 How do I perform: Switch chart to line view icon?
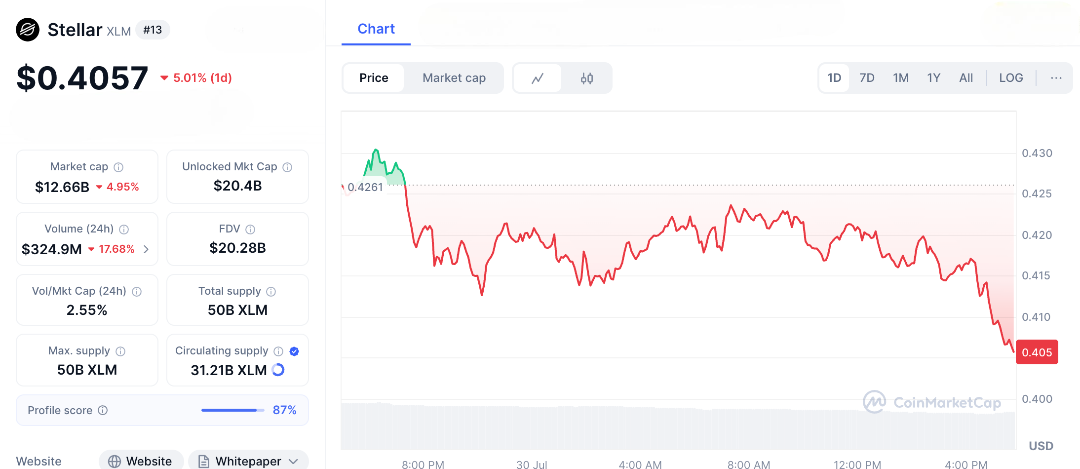click(538, 78)
